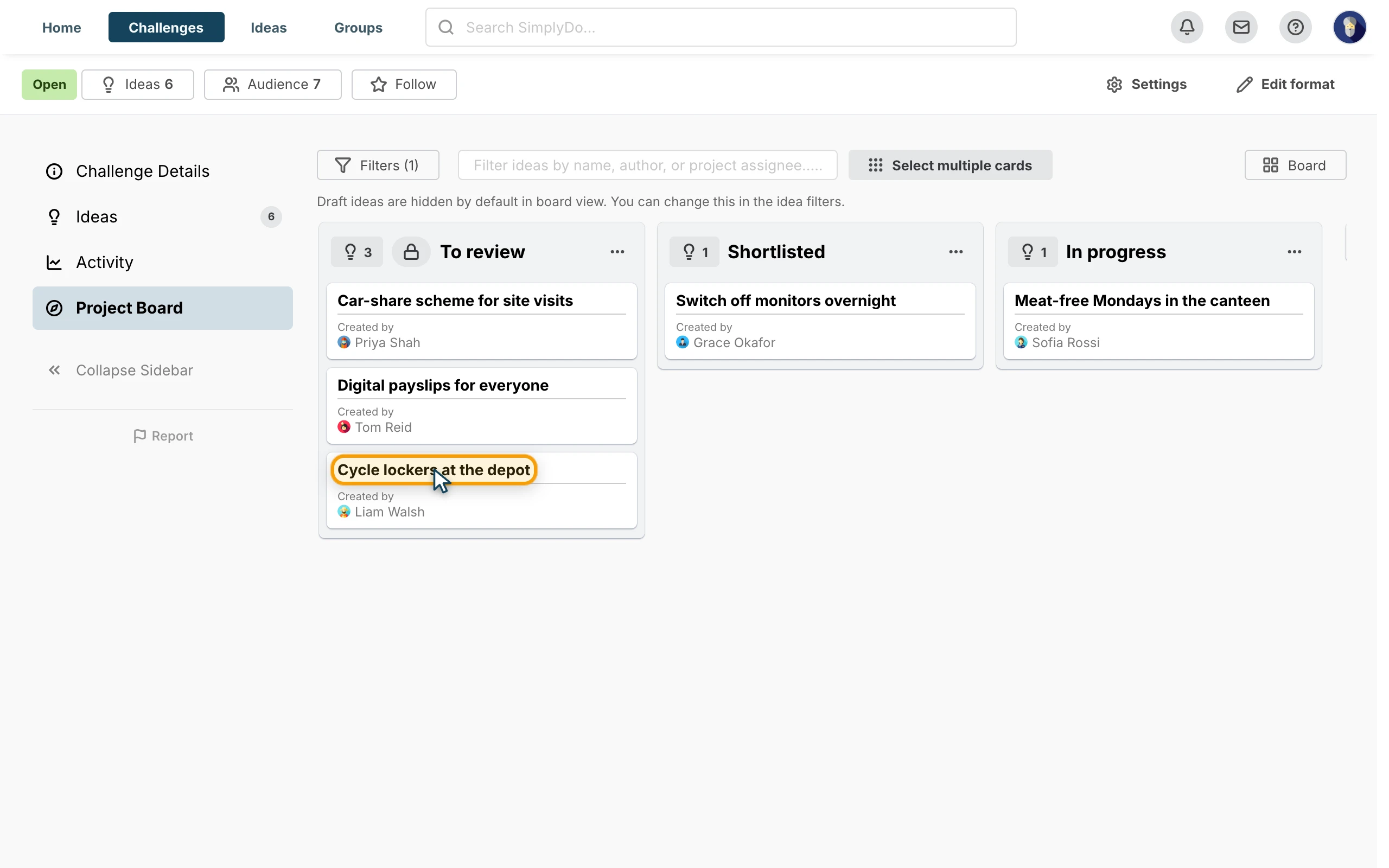Open the Shortlisted column options menu

coord(955,251)
